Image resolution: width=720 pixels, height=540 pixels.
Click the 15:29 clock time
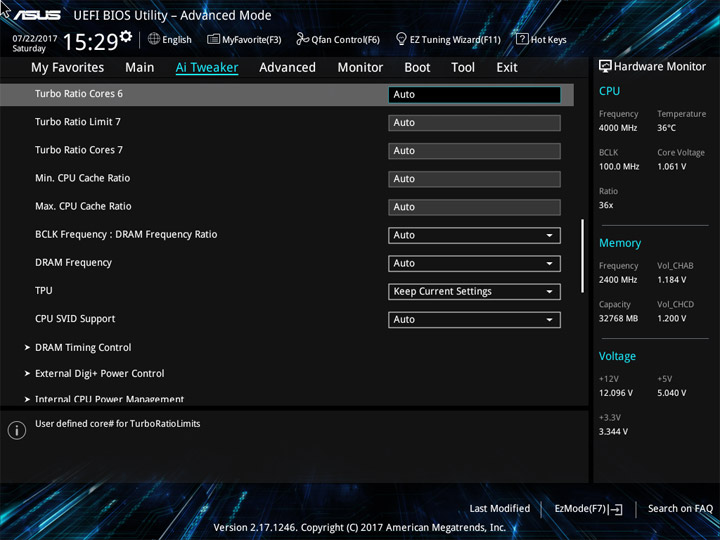click(90, 42)
